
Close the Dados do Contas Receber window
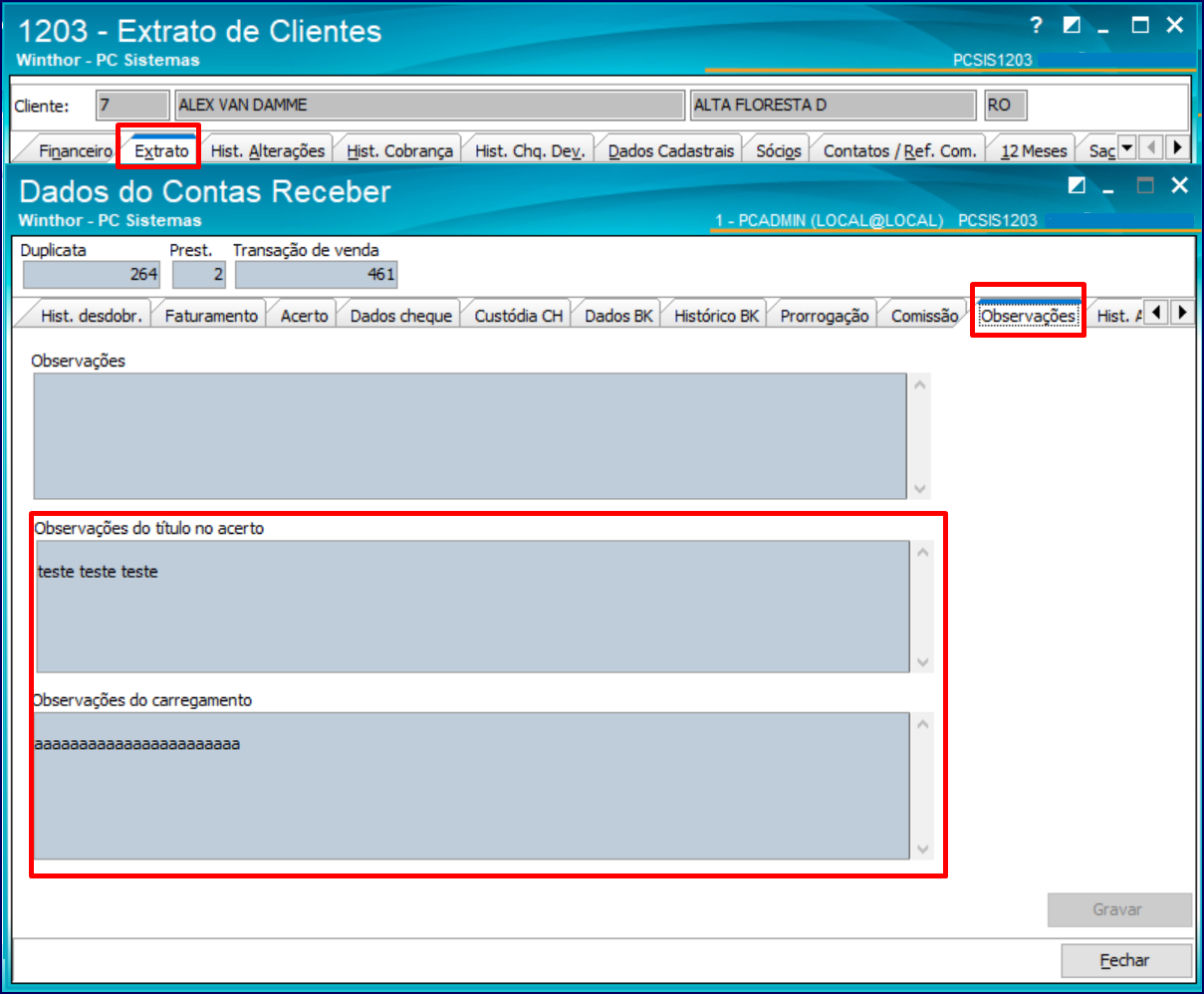point(1179,185)
